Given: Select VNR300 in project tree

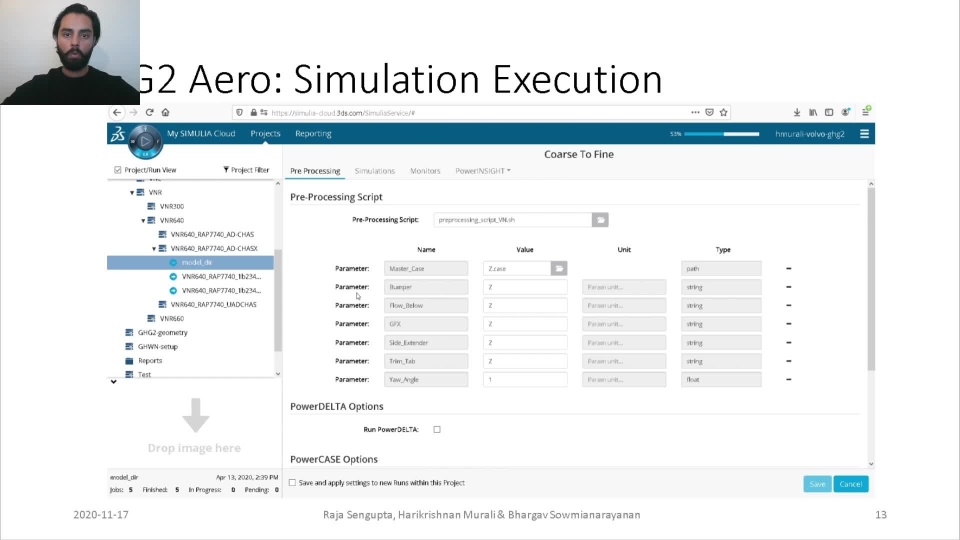Looking at the screenshot, I should click(171, 206).
